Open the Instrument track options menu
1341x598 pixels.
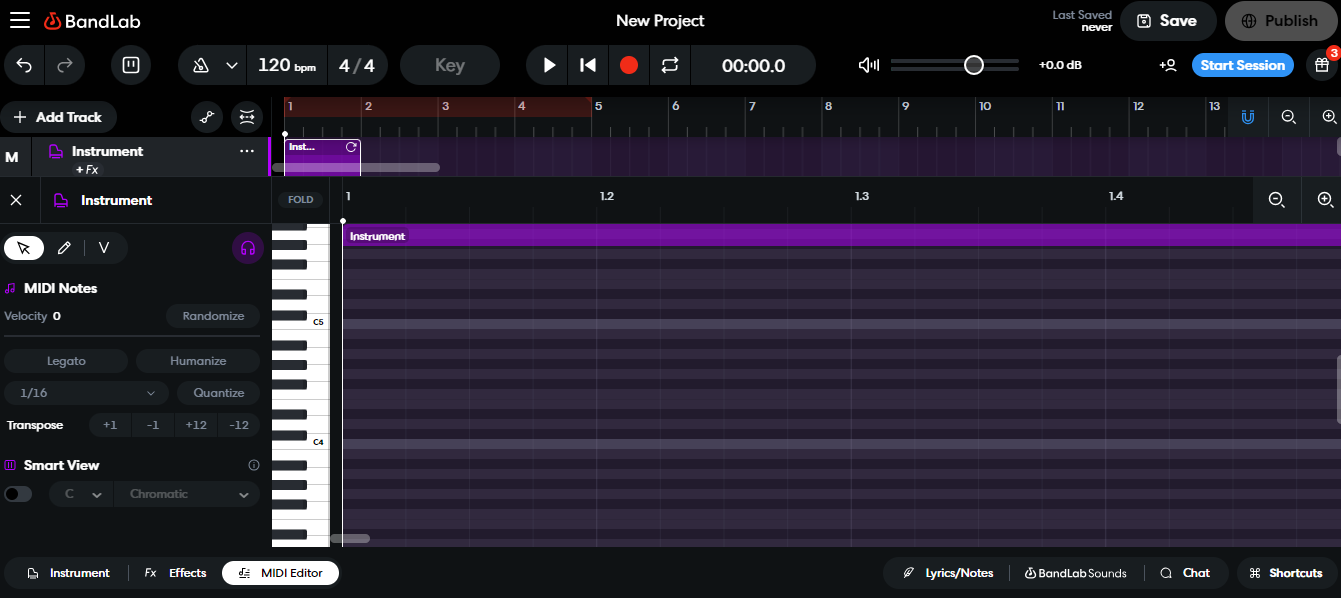tap(247, 151)
